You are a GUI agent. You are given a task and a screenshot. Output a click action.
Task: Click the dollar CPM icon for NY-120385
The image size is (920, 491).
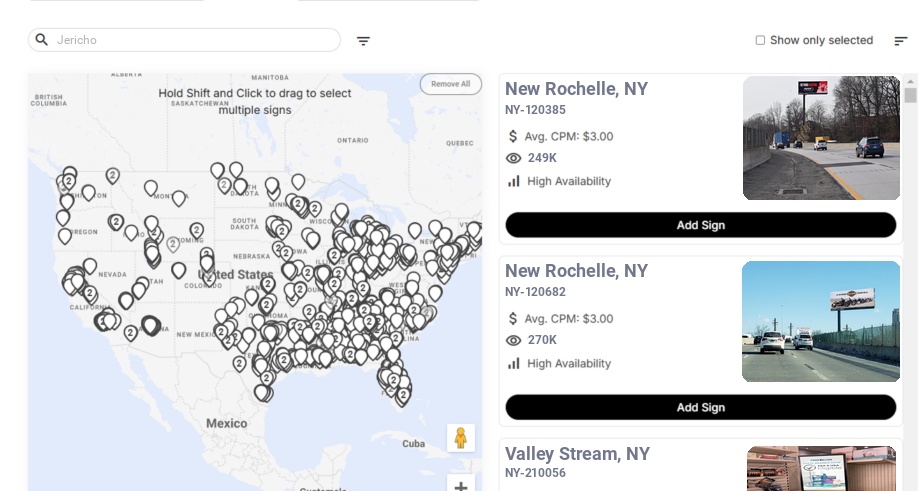coord(514,136)
